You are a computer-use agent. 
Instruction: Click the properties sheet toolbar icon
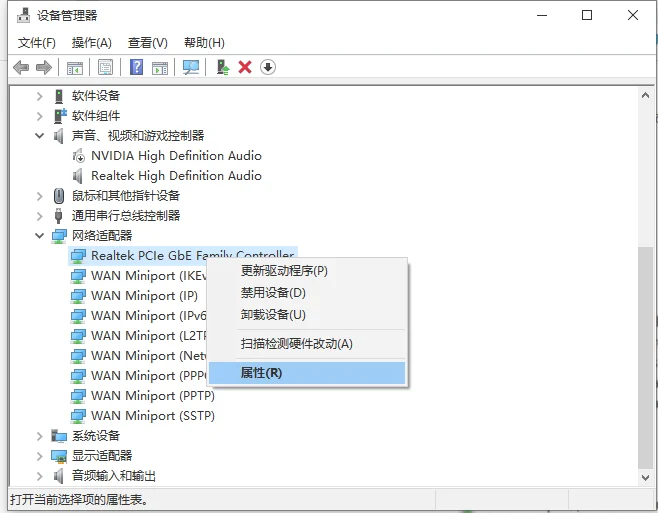pos(105,67)
